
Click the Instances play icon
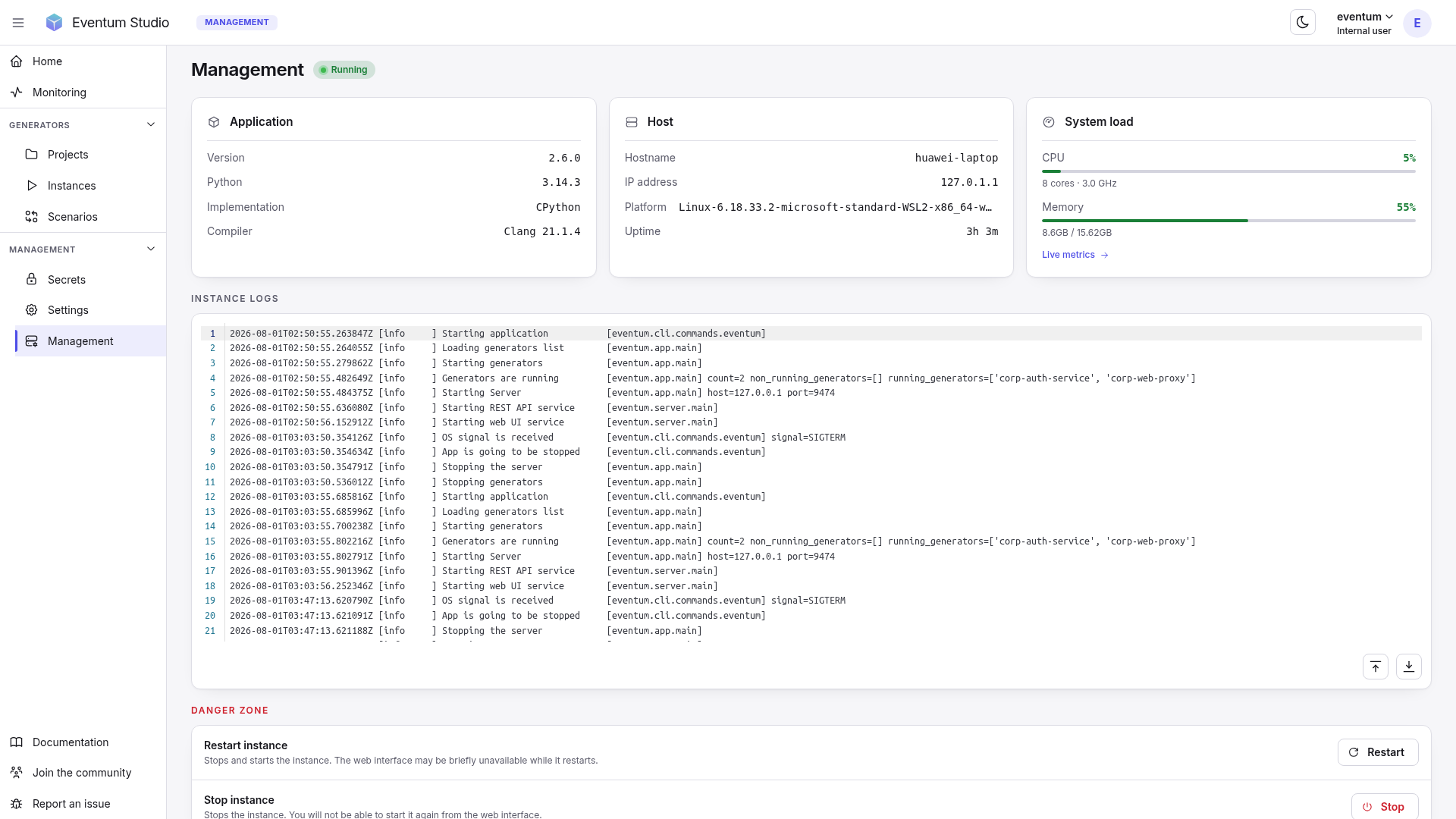tap(31, 186)
